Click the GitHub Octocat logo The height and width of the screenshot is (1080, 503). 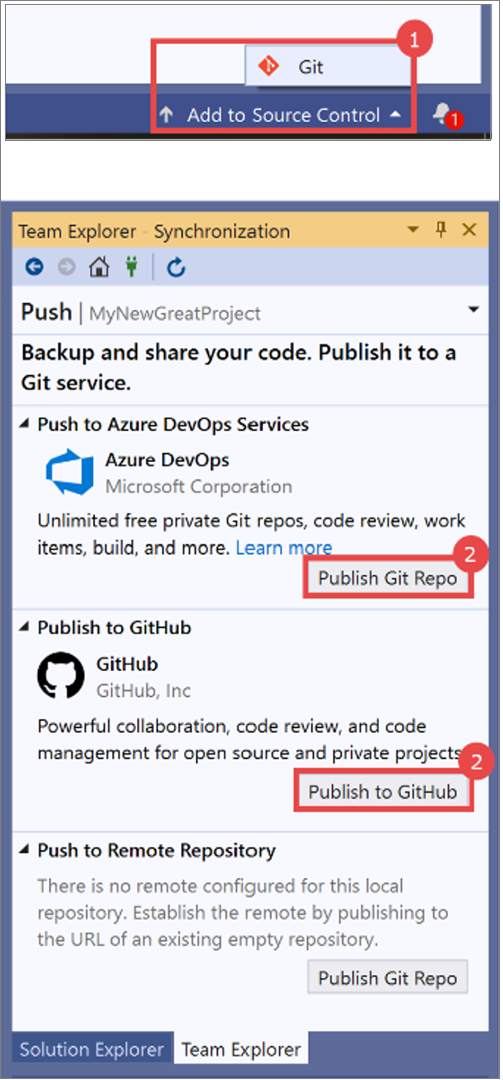tap(61, 674)
